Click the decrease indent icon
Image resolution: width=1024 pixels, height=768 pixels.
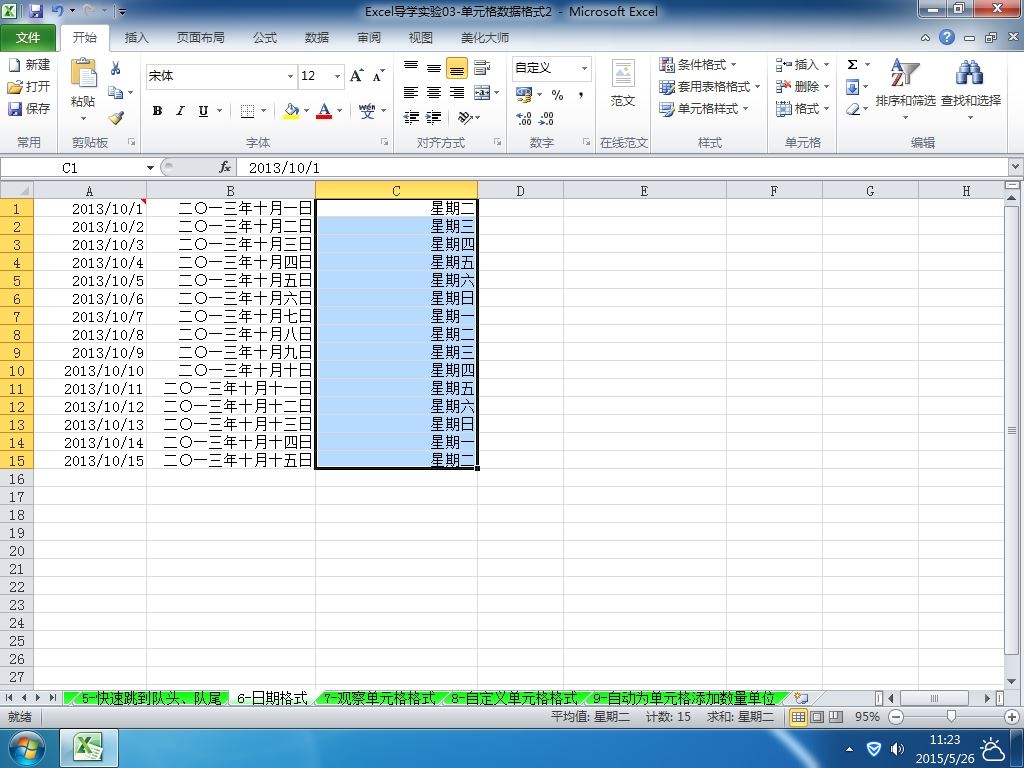click(411, 118)
